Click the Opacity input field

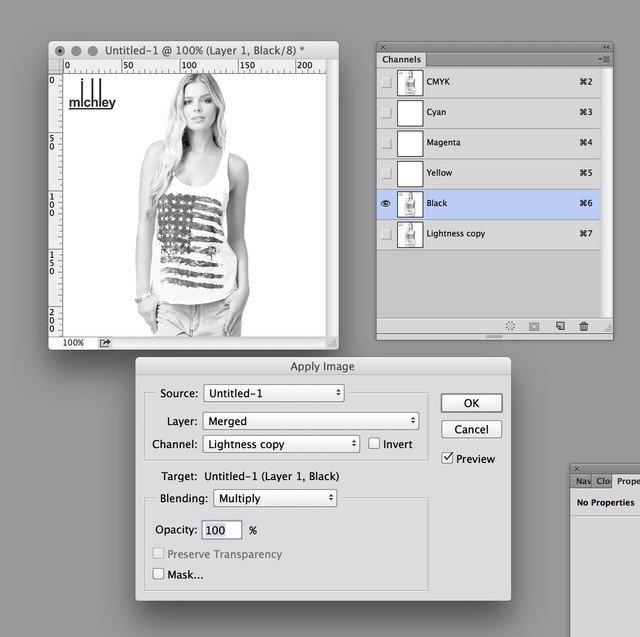[222, 530]
